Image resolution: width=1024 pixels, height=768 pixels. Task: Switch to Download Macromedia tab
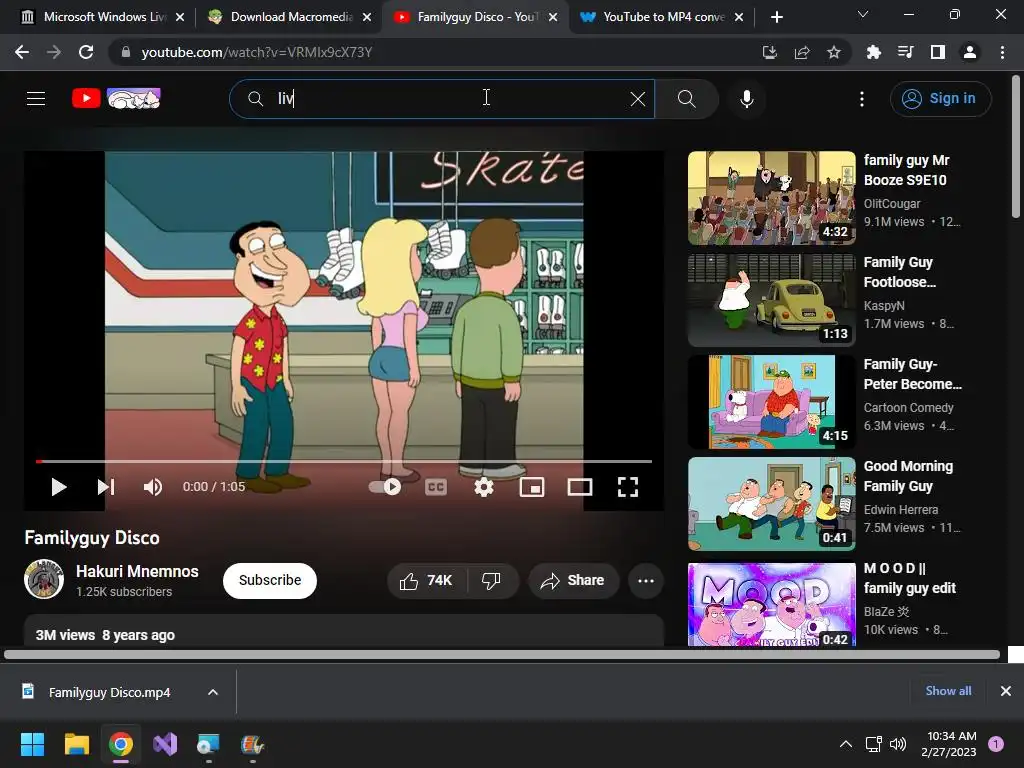(x=291, y=17)
